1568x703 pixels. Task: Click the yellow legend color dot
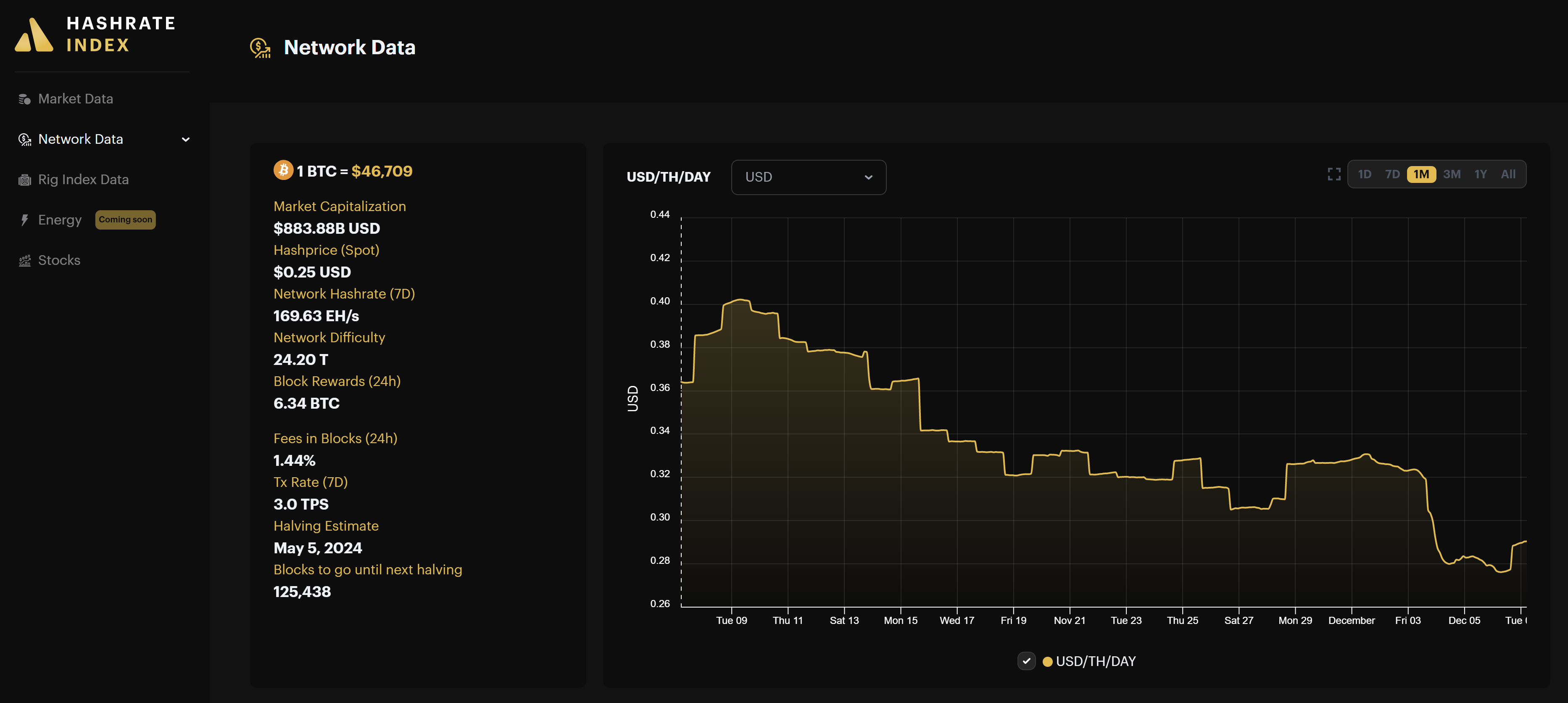pyautogui.click(x=1048, y=661)
